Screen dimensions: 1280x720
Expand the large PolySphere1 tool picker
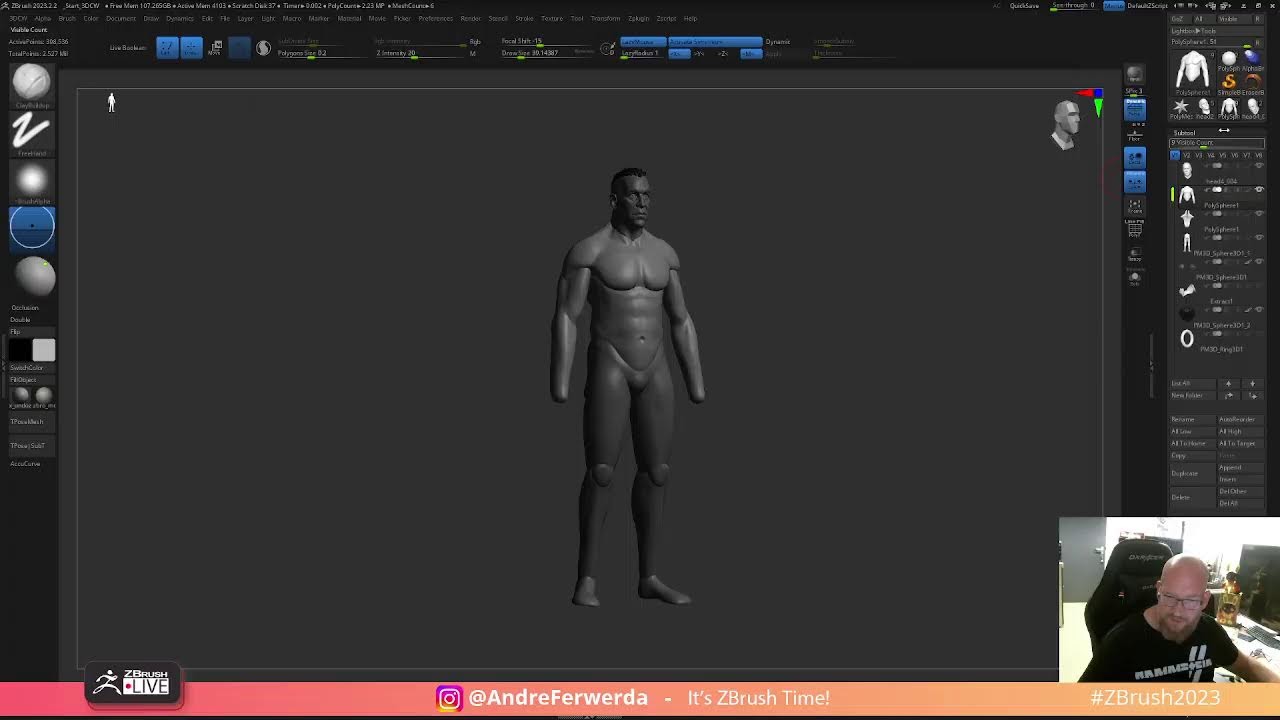point(1192,70)
